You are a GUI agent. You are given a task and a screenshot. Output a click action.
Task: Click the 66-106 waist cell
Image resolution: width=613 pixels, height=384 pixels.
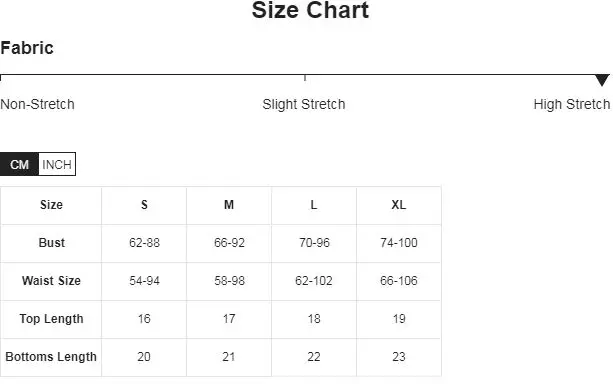399,281
